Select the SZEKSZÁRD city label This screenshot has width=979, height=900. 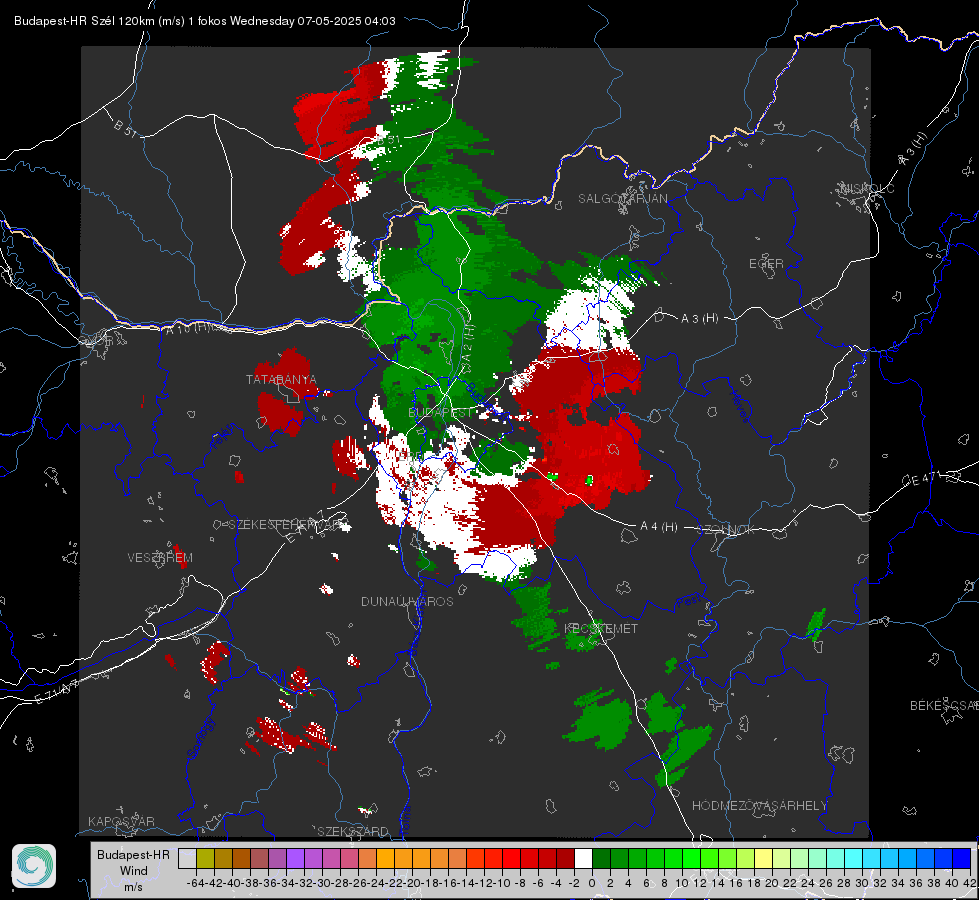coord(353,831)
